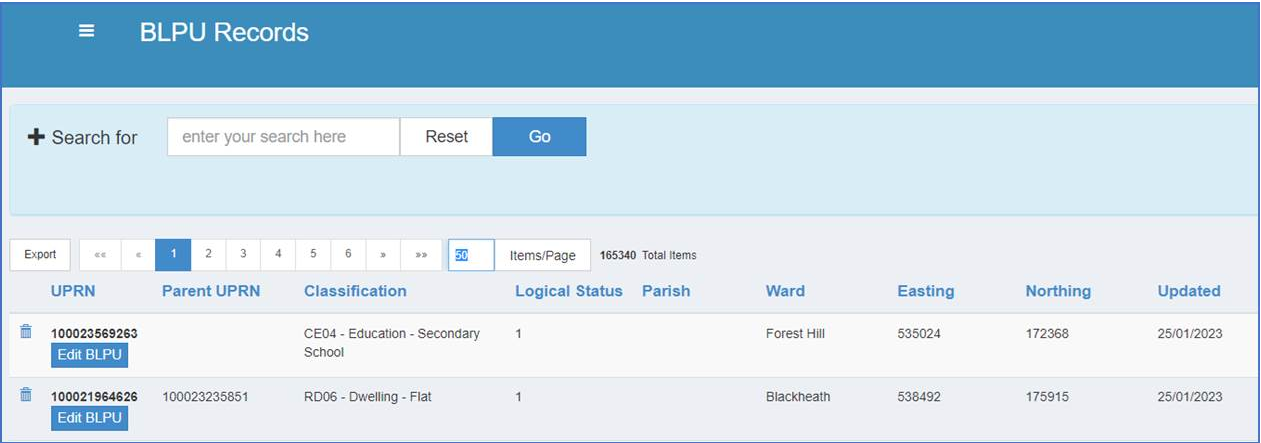
Task: Select page 5 of results
Action: click(313, 255)
